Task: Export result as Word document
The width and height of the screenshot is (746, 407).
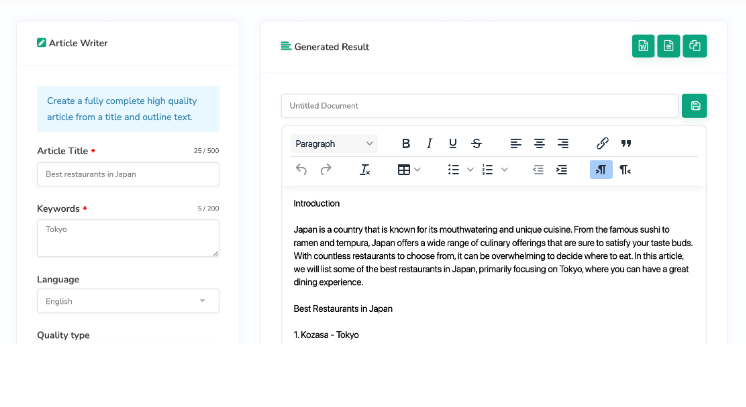Action: click(643, 46)
